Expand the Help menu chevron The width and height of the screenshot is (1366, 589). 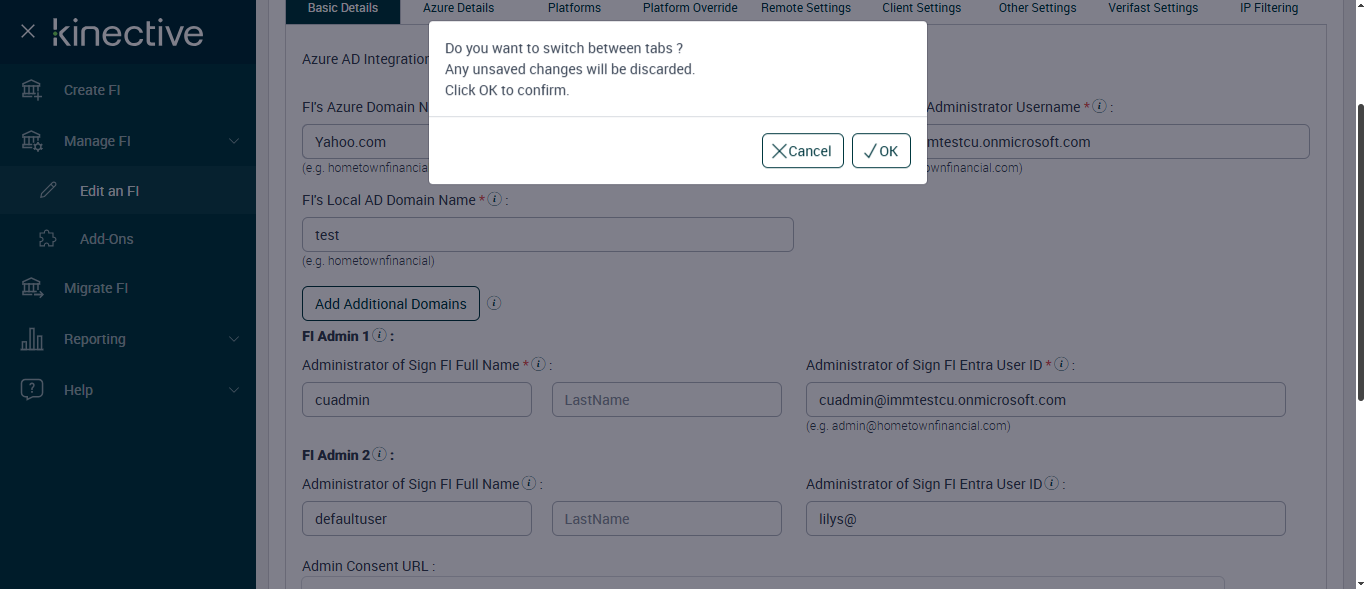(x=234, y=390)
